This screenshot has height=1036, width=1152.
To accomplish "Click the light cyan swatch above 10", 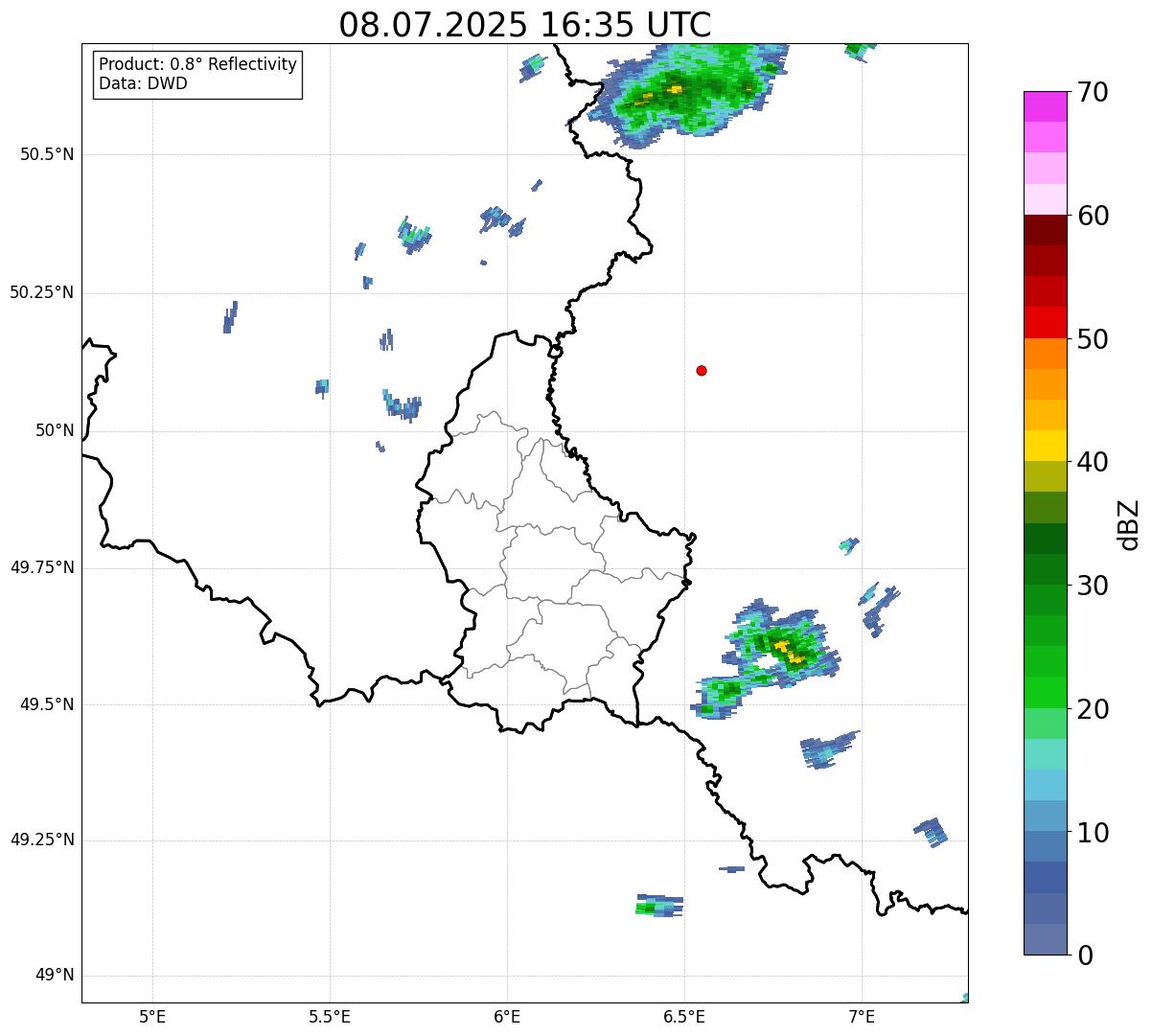I will click(x=1046, y=785).
